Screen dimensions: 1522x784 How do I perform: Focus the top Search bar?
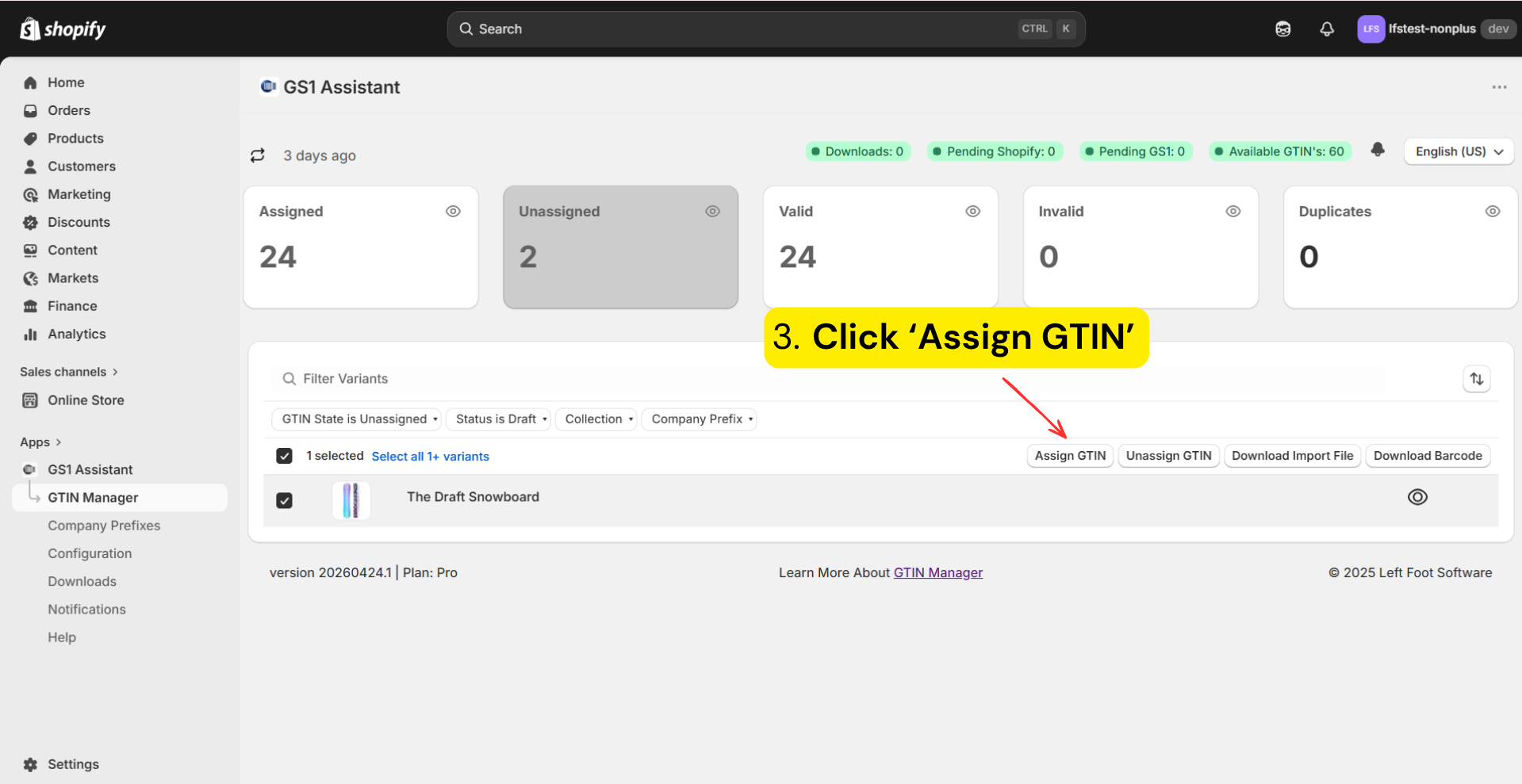pos(766,29)
